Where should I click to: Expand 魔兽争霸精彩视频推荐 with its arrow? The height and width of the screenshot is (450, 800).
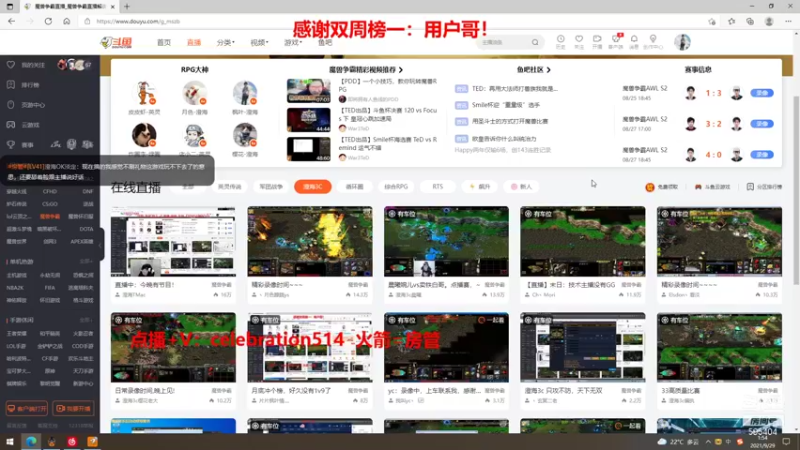[x=401, y=69]
